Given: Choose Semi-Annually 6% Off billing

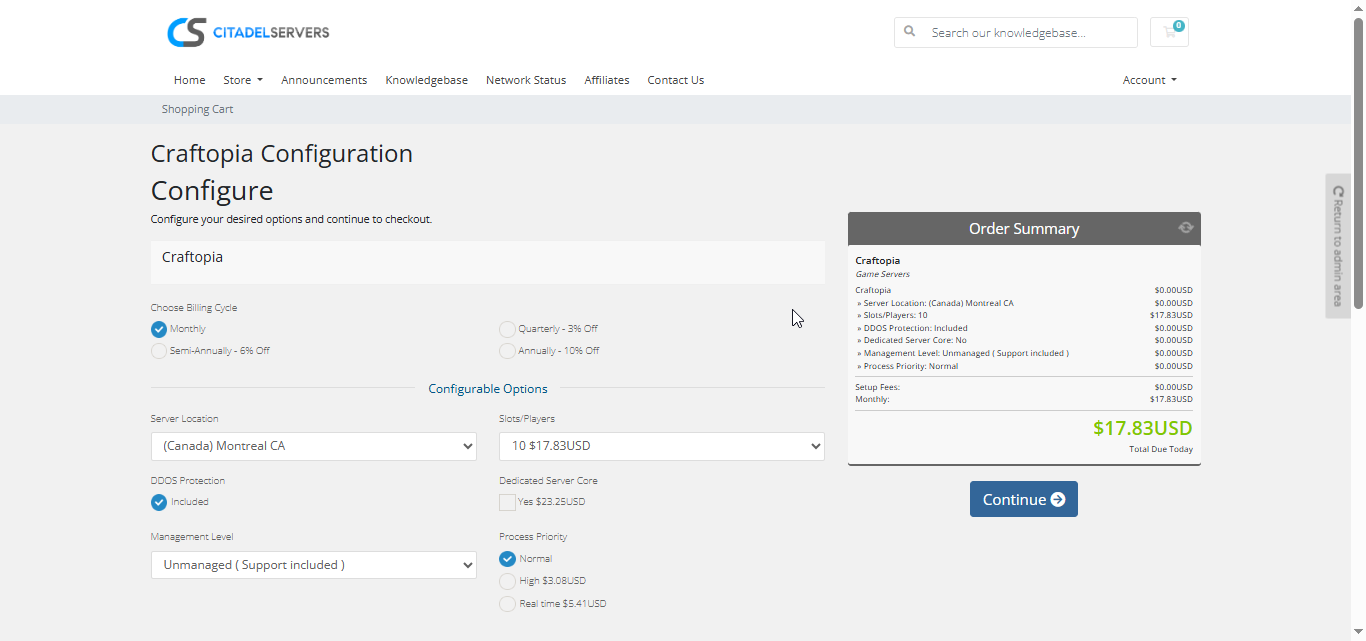Looking at the screenshot, I should 159,351.
